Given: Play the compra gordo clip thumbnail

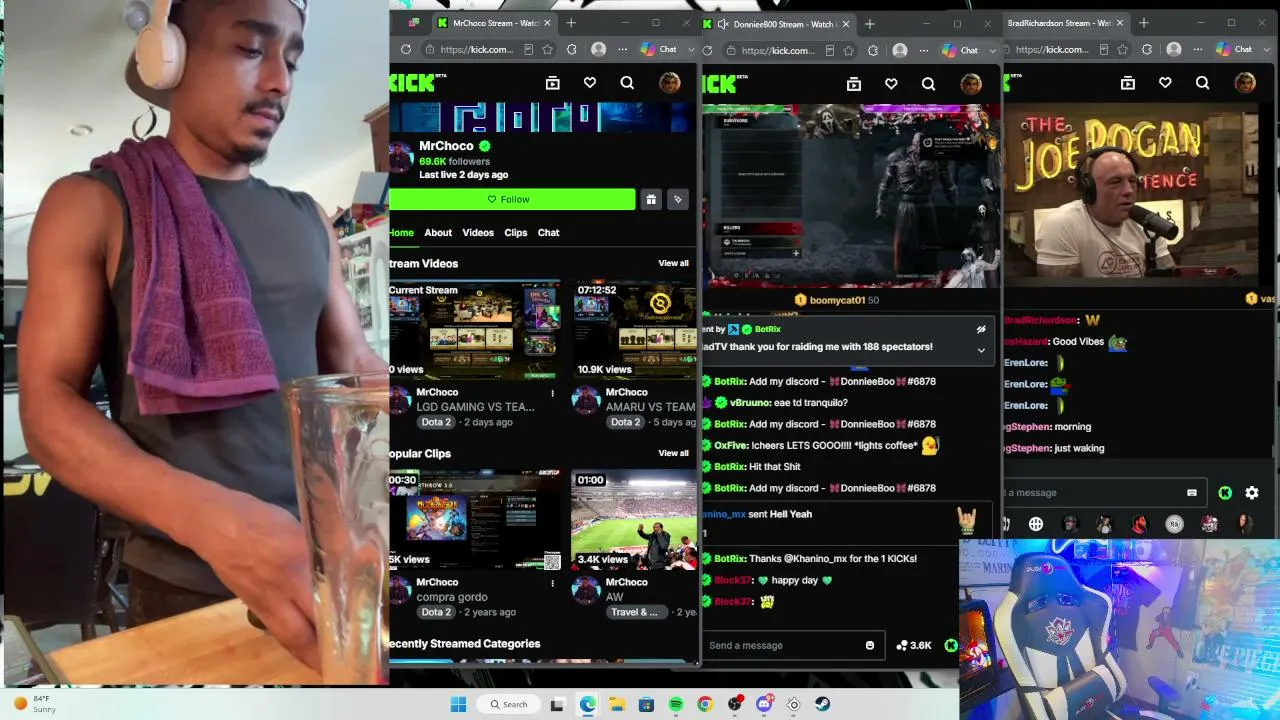Looking at the screenshot, I should (475, 520).
